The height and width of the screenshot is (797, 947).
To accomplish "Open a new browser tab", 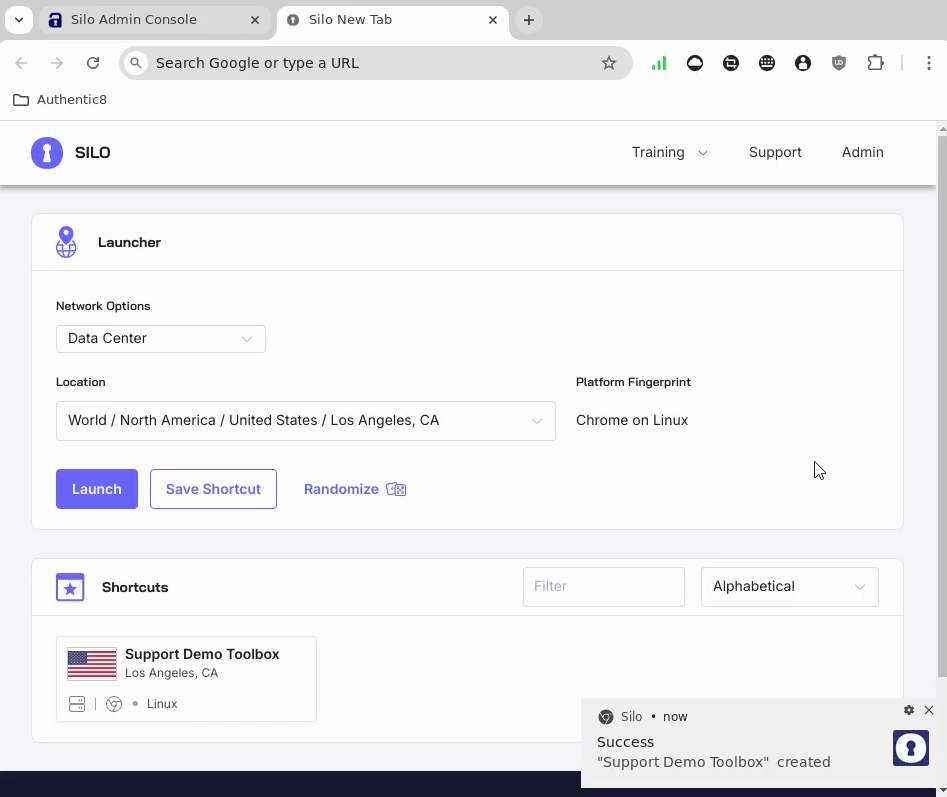I will point(528,20).
